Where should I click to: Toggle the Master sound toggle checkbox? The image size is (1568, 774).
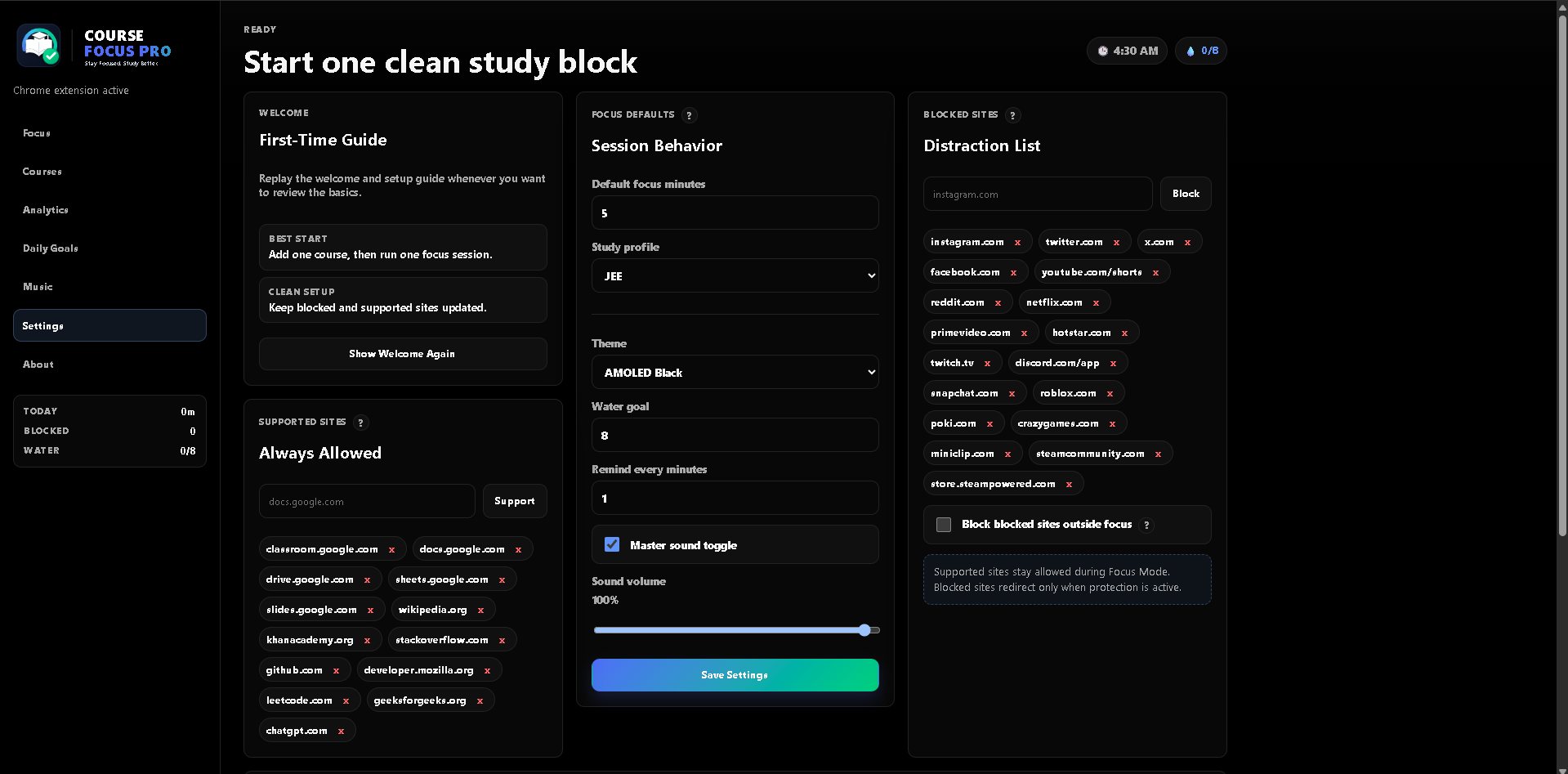(x=612, y=544)
